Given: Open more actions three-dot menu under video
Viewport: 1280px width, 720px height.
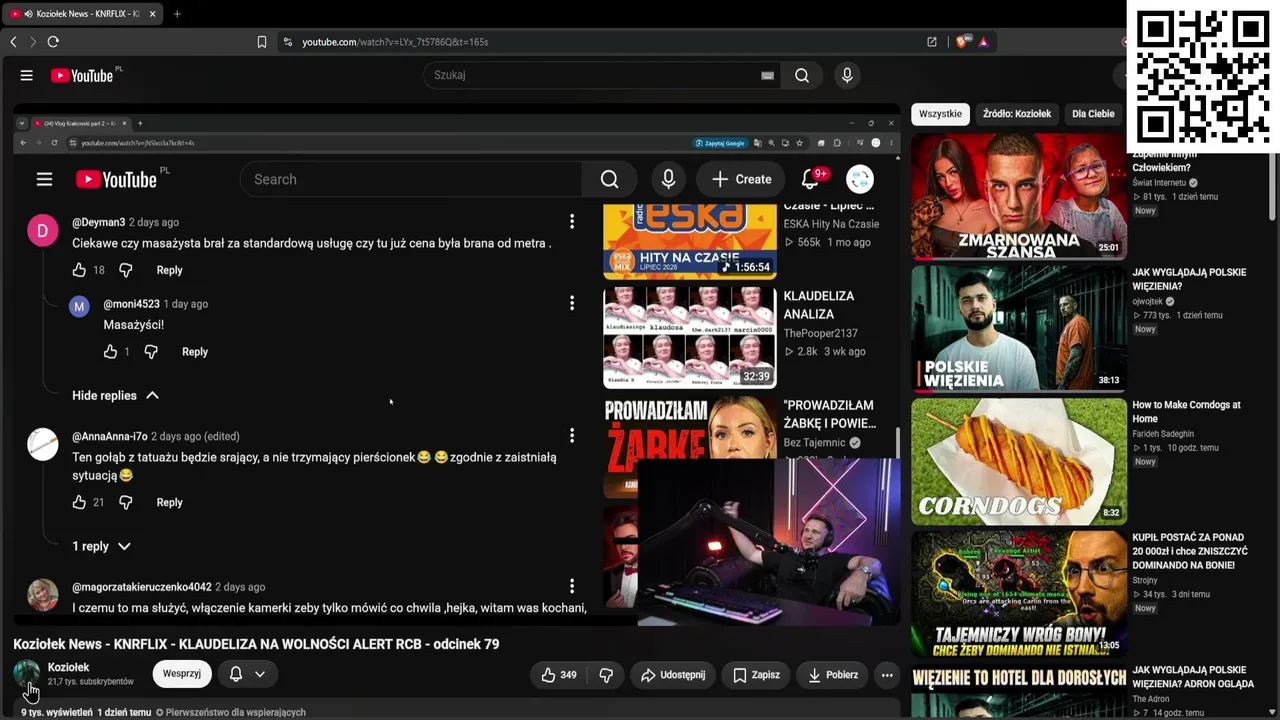Looking at the screenshot, I should point(887,675).
